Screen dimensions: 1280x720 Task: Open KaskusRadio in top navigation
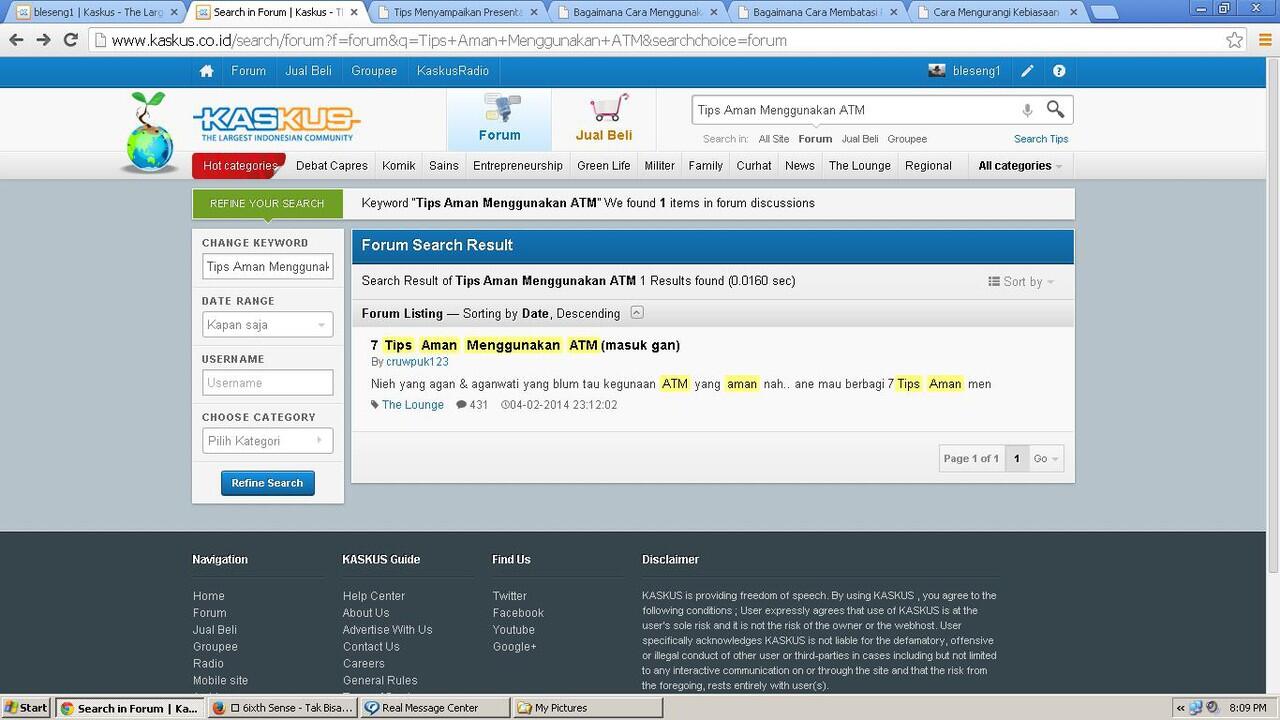click(453, 71)
